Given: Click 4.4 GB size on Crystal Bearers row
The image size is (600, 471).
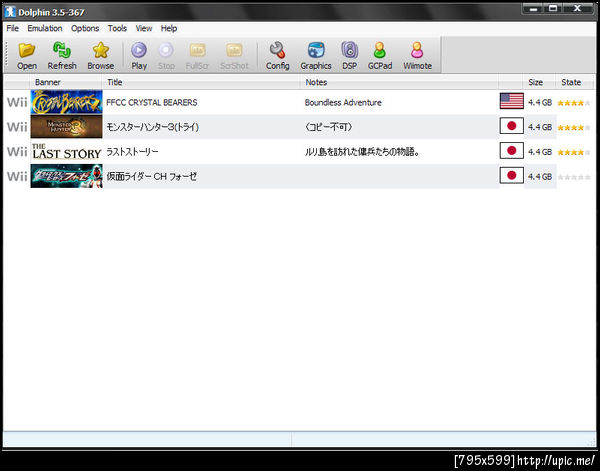Looking at the screenshot, I should click(540, 103).
